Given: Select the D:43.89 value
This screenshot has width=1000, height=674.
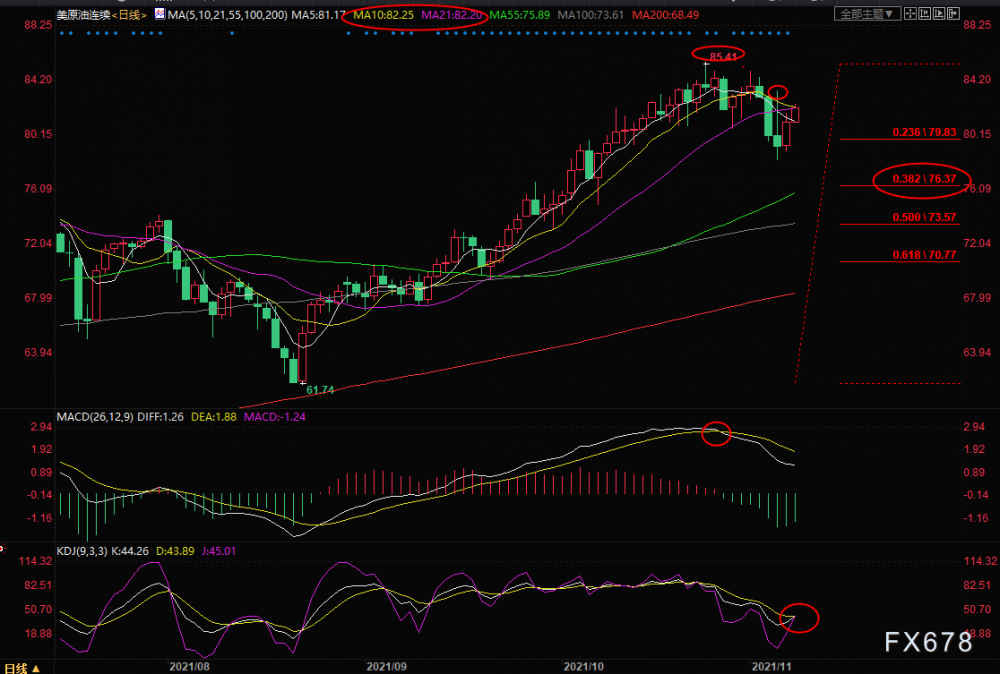Looking at the screenshot, I should click(x=175, y=551).
